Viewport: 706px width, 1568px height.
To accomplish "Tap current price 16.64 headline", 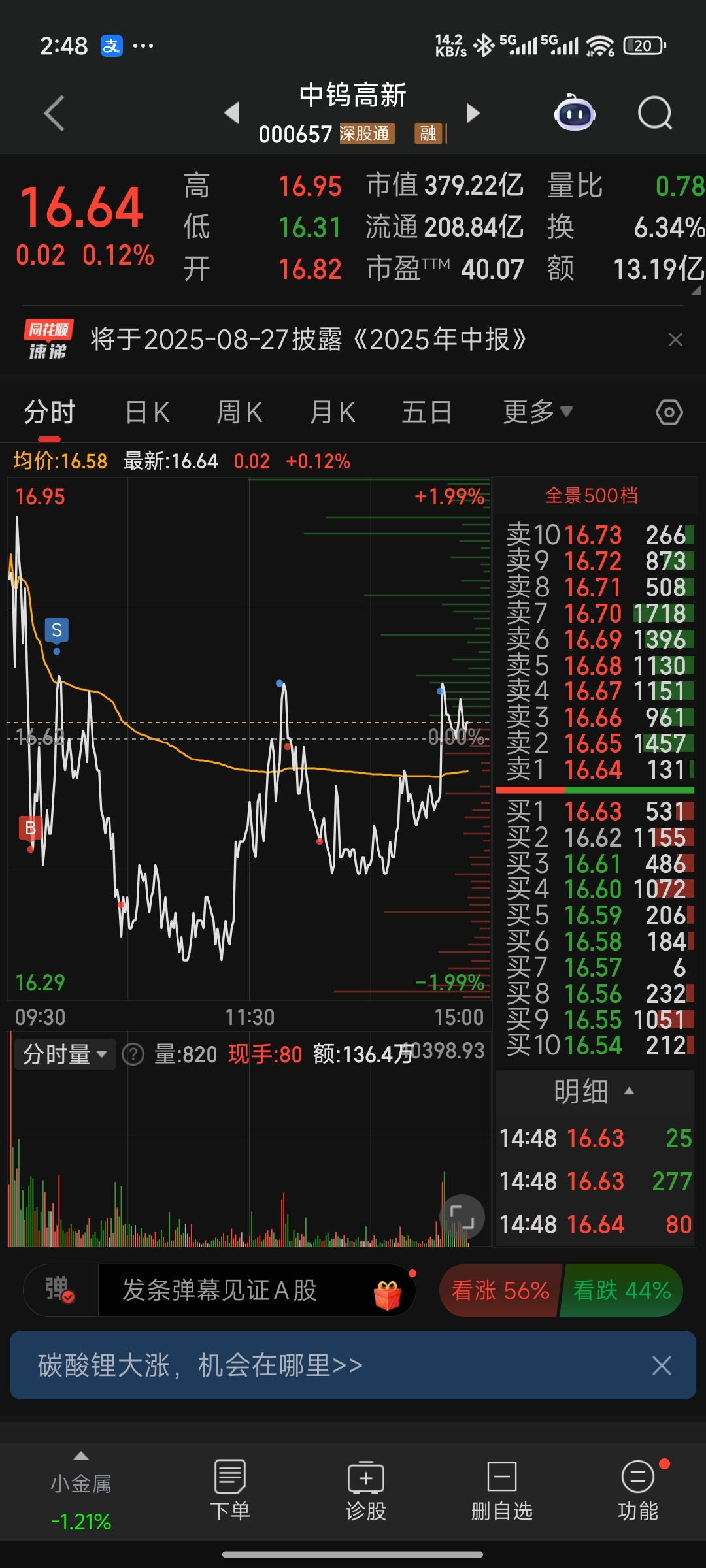I will pos(82,208).
